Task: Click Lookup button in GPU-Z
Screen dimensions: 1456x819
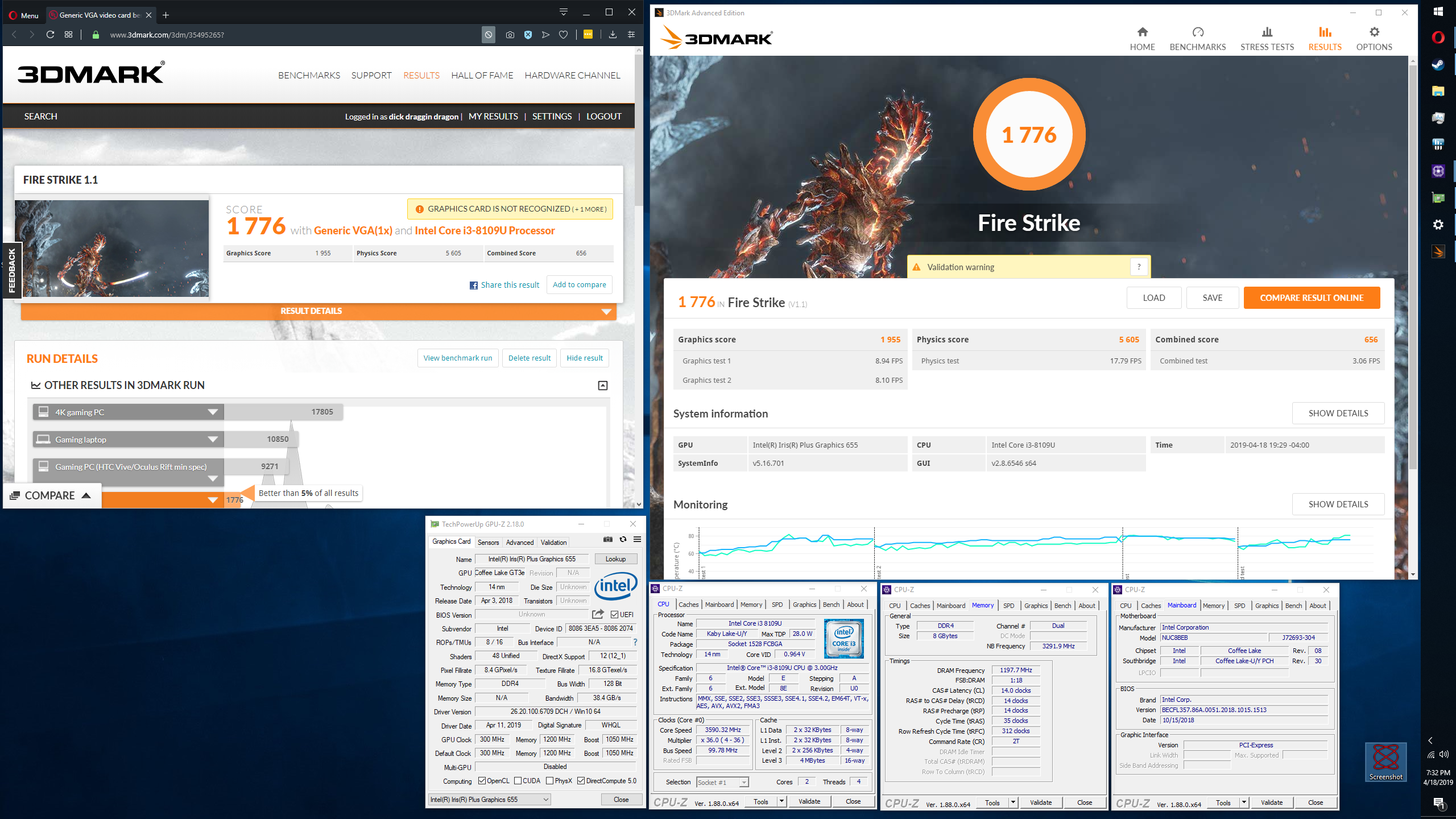Action: [615, 559]
